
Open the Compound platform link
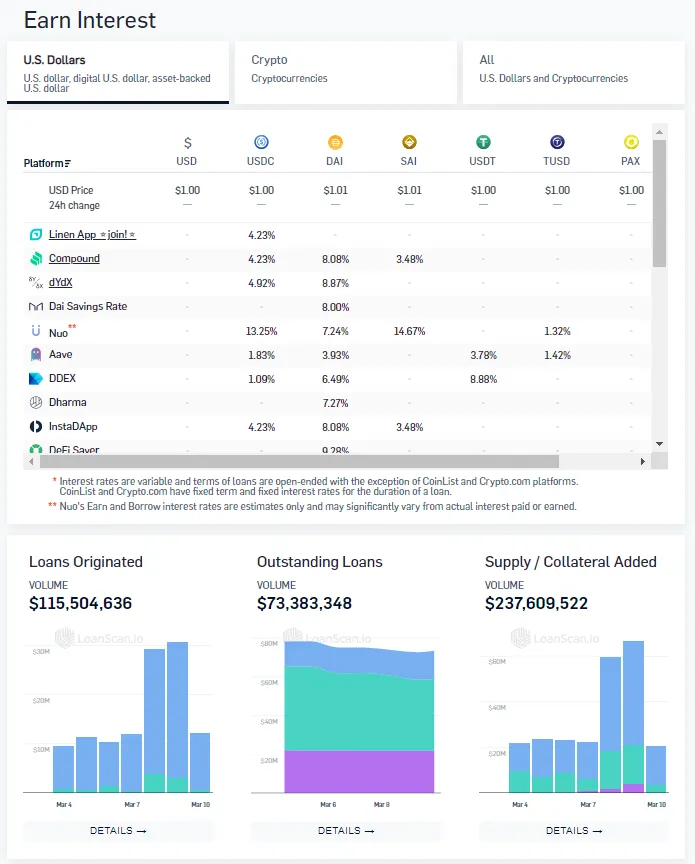click(x=74, y=258)
